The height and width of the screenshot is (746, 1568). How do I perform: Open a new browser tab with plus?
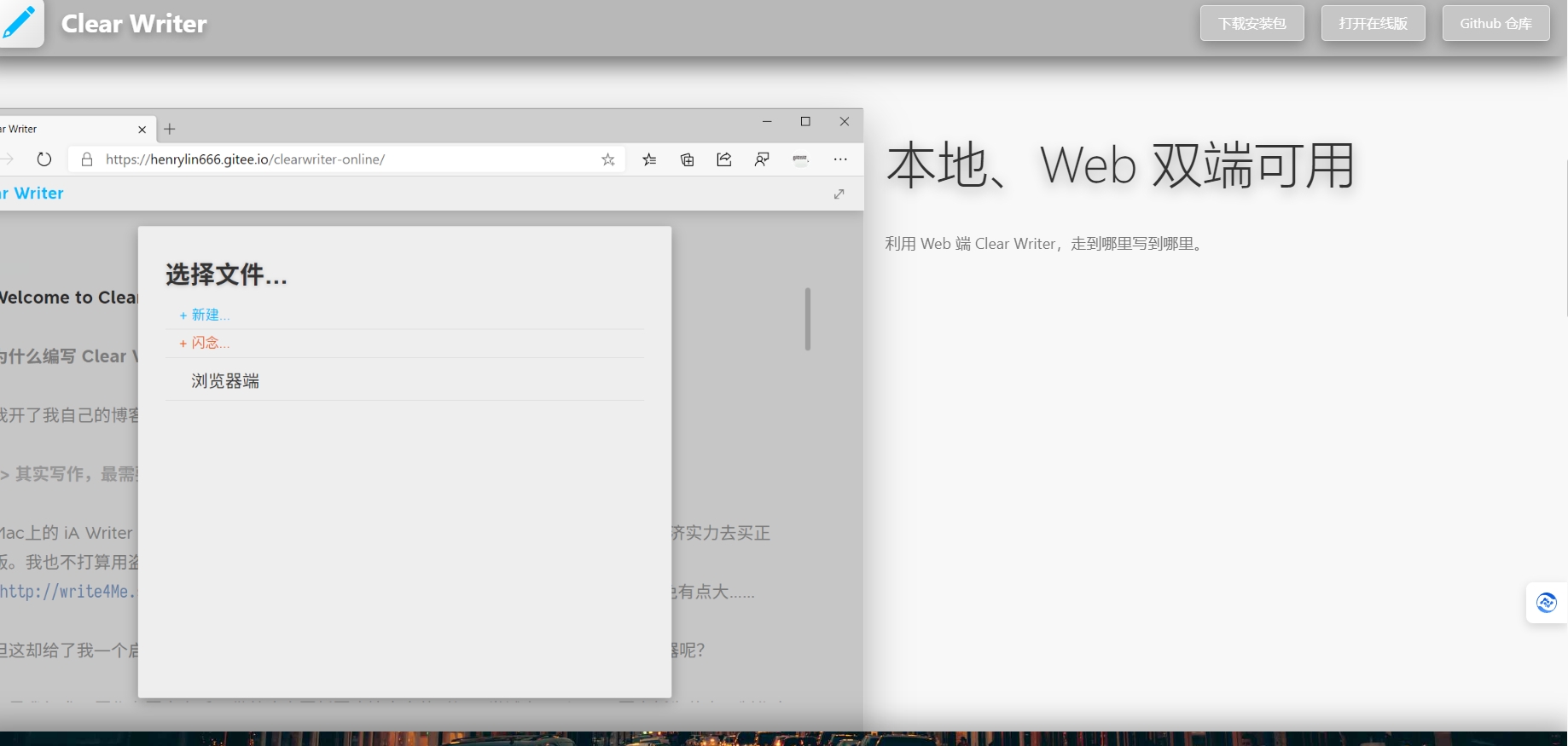coord(170,129)
